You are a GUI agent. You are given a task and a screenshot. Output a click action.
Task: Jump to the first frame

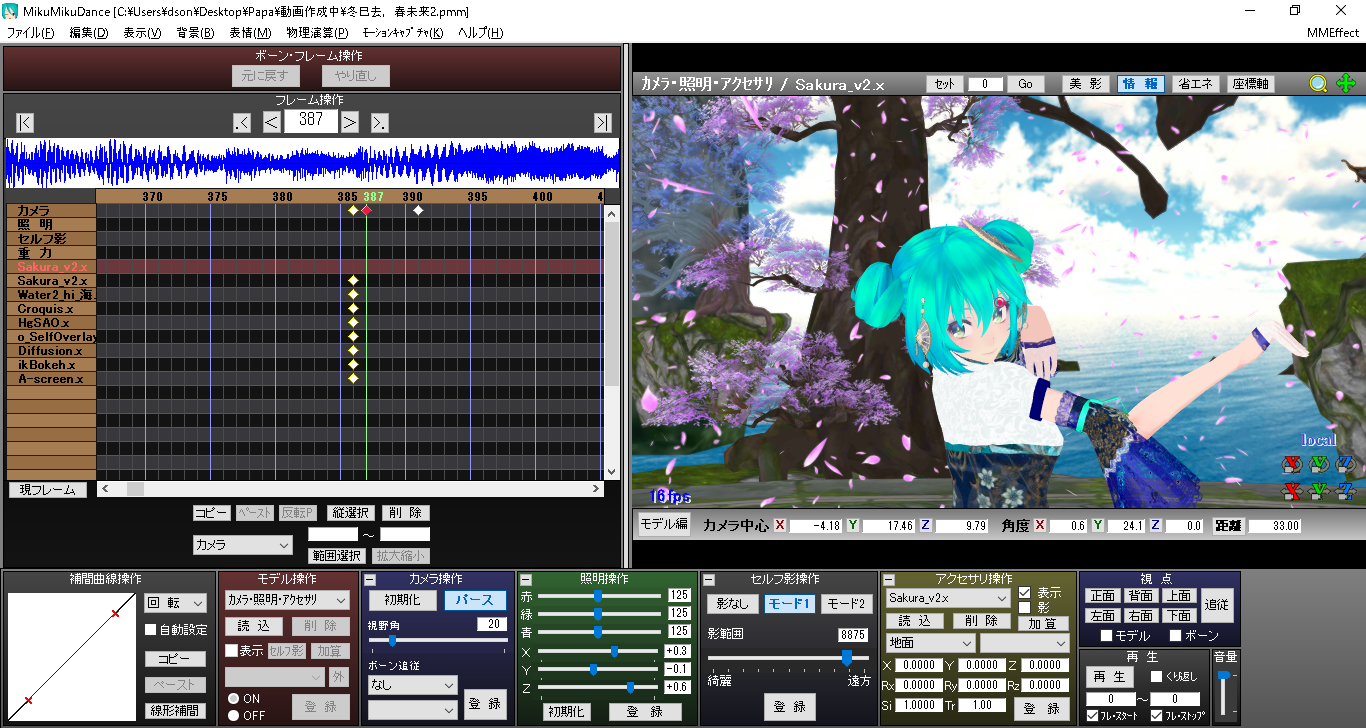pos(25,122)
